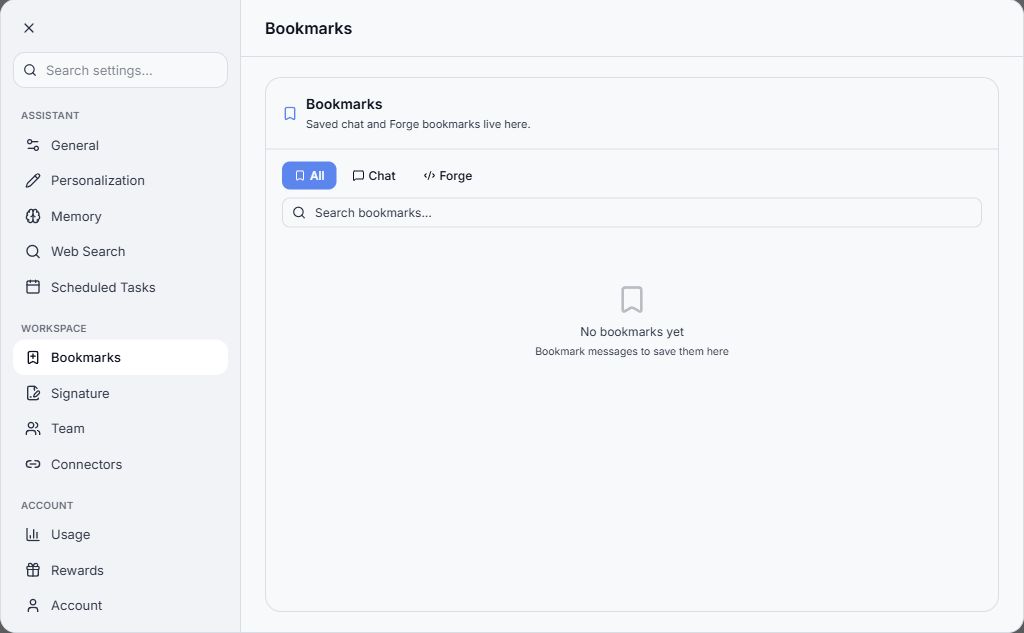Click 'Bookmark messages to save them here' text
Screen dimensions: 1024x633
pos(632,351)
